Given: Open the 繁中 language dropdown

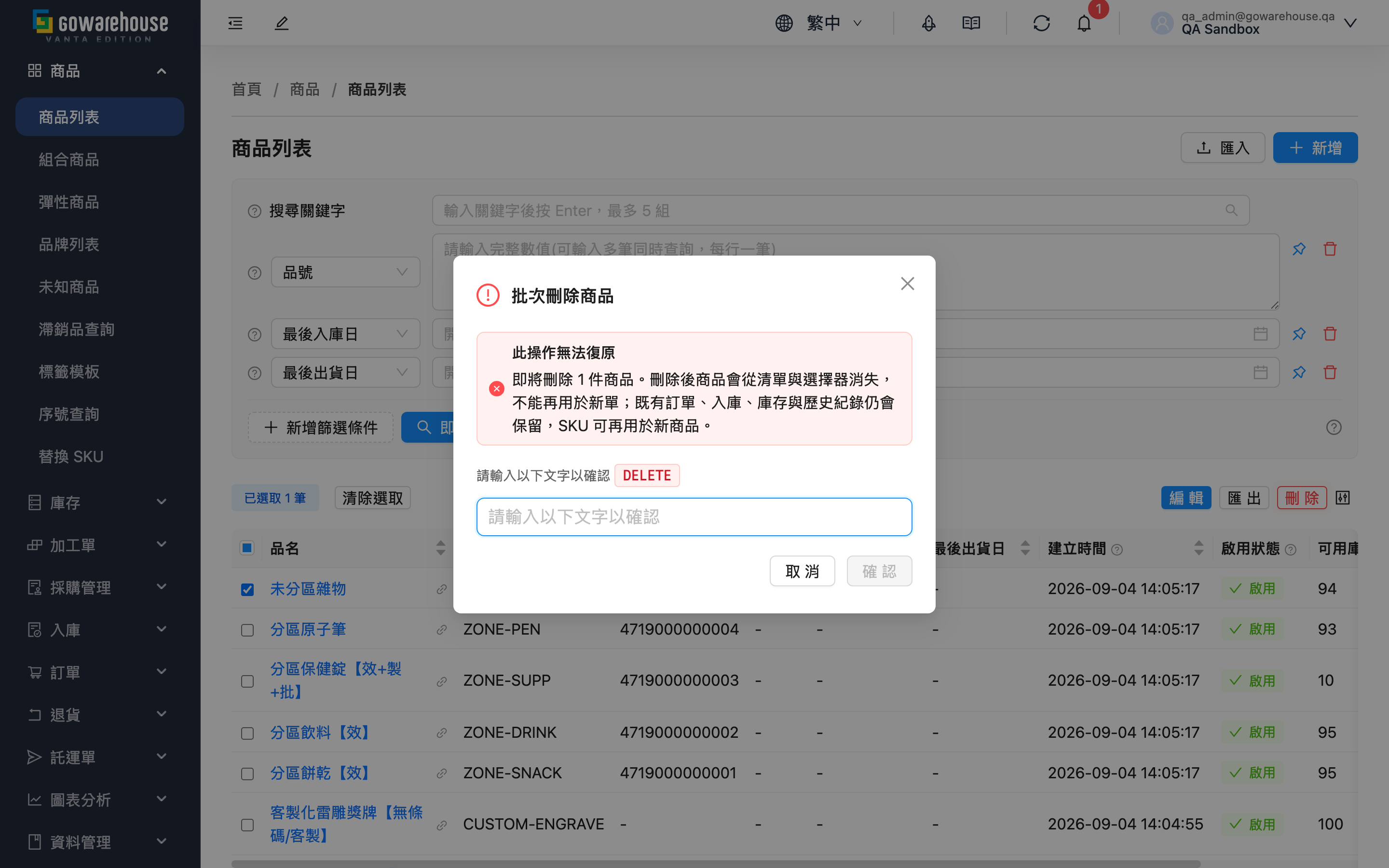Looking at the screenshot, I should point(834,23).
